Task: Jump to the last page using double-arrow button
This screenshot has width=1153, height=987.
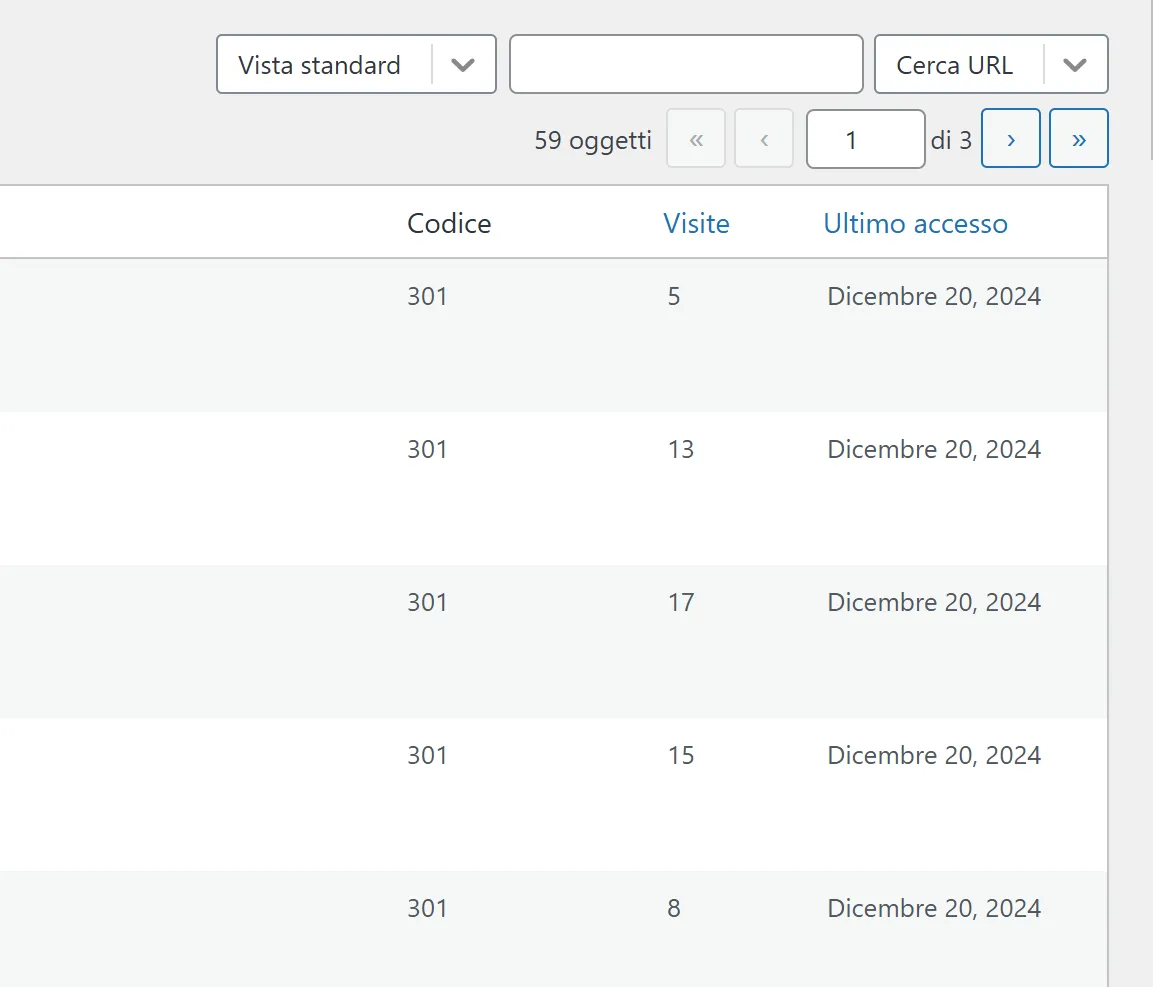Action: [1078, 138]
